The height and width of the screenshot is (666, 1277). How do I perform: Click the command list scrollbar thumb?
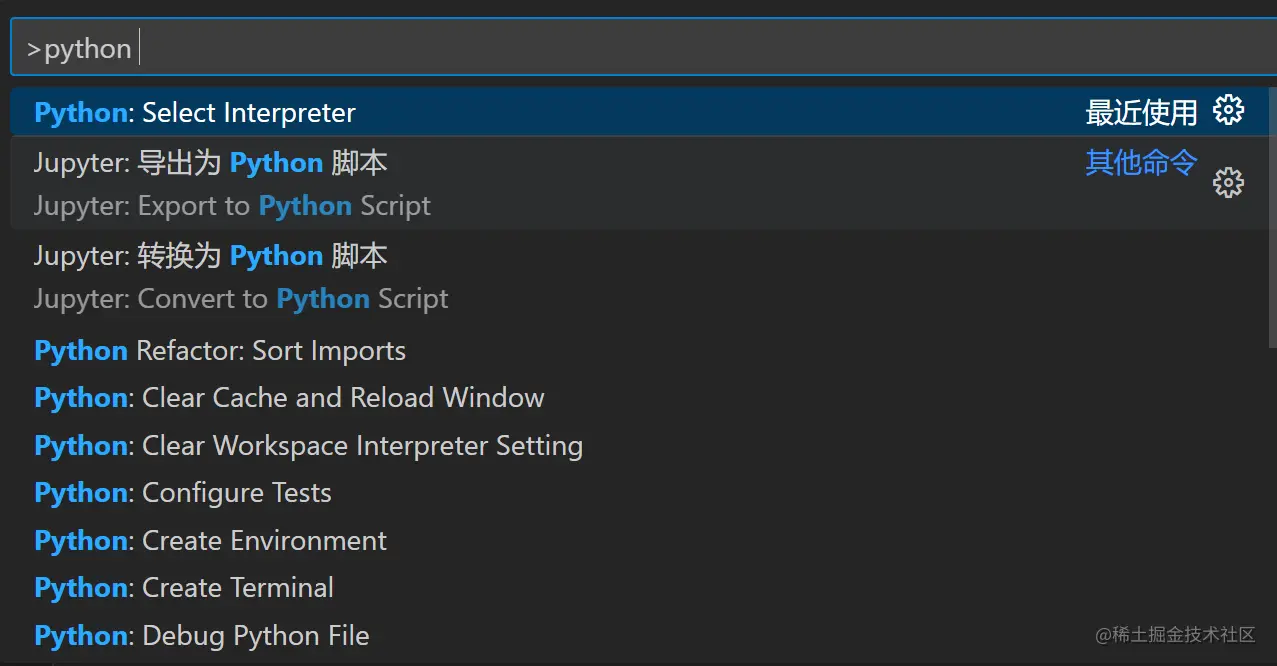coord(1272,218)
